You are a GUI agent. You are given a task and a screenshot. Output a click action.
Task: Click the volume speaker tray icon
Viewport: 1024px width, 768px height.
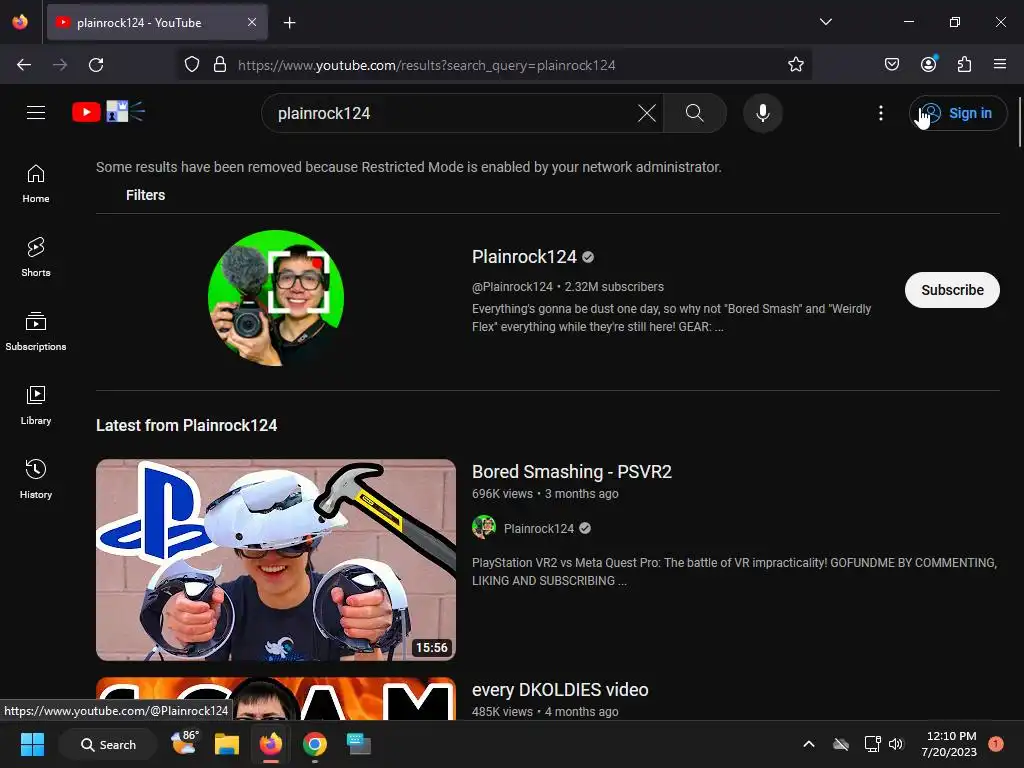coord(896,744)
